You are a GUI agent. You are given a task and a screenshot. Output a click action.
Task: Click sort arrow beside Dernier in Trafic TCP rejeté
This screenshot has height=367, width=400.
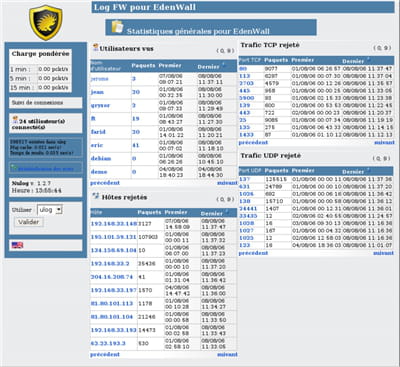[x=368, y=58]
